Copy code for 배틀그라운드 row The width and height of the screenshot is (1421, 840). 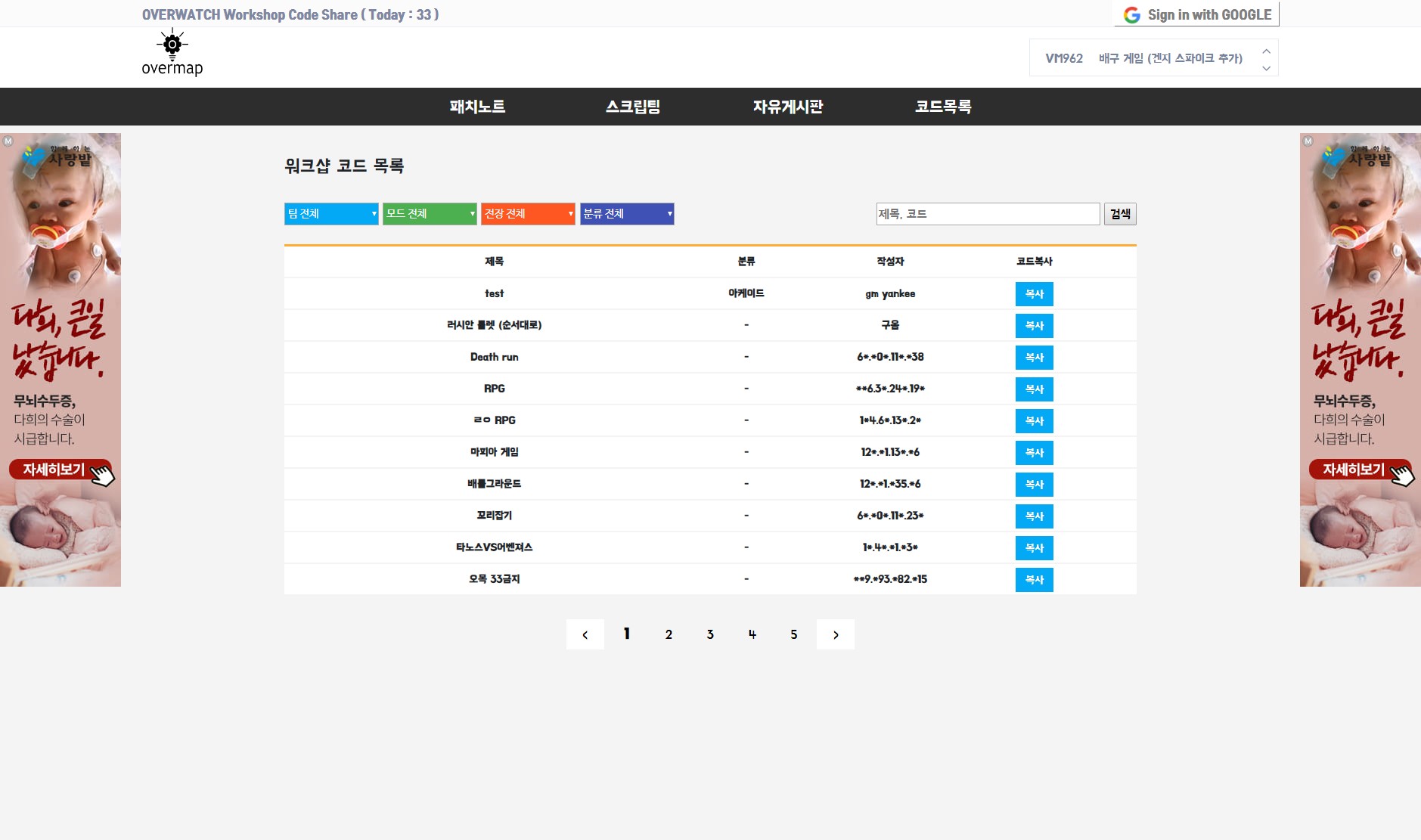coord(1034,485)
